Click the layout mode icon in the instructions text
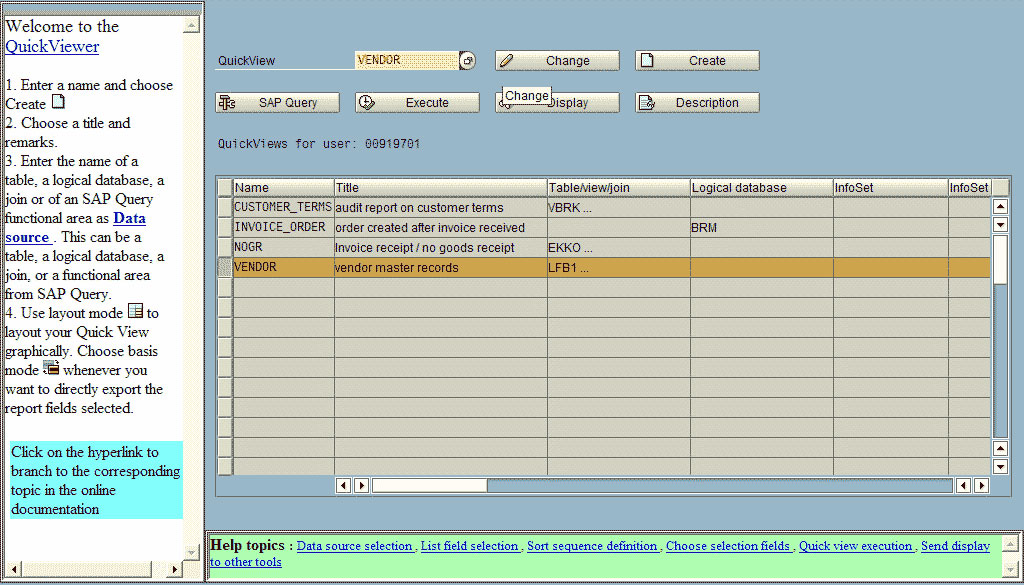Viewport: 1024px width, 585px height. point(134,312)
